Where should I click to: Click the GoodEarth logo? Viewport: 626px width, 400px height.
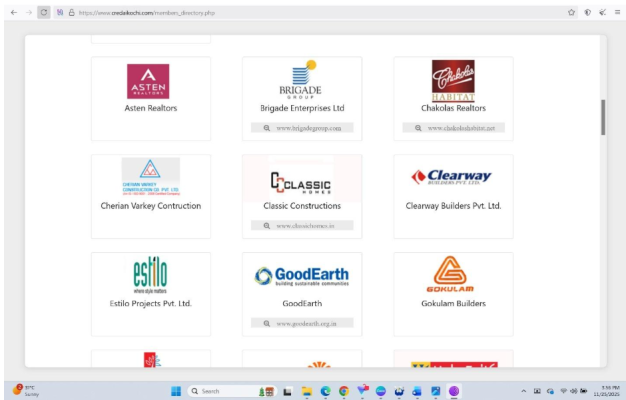[x=301, y=275]
